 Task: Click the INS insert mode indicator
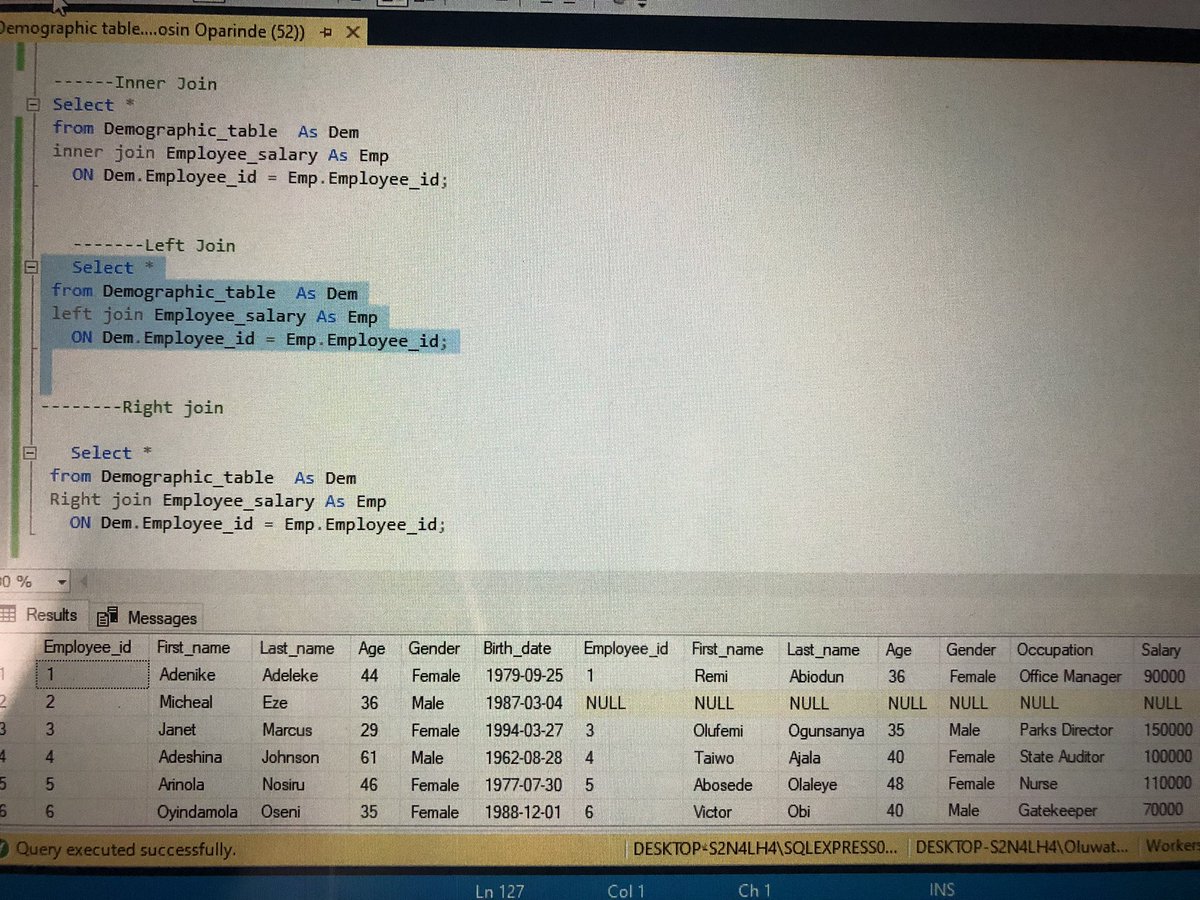click(x=941, y=889)
